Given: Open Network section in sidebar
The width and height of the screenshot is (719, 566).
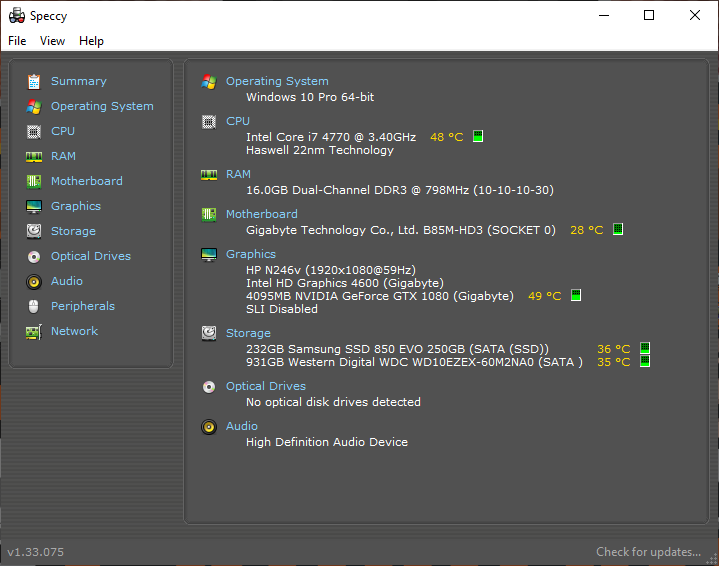Looking at the screenshot, I should [x=74, y=331].
